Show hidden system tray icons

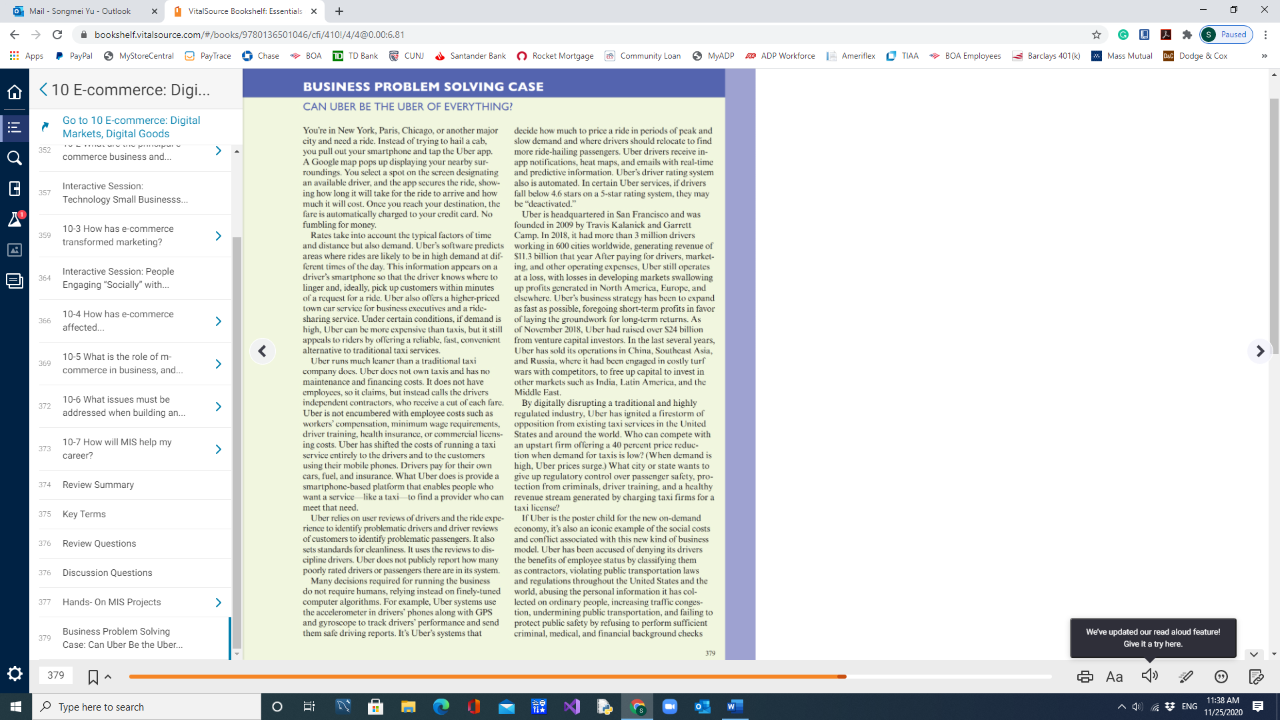tap(1122, 707)
